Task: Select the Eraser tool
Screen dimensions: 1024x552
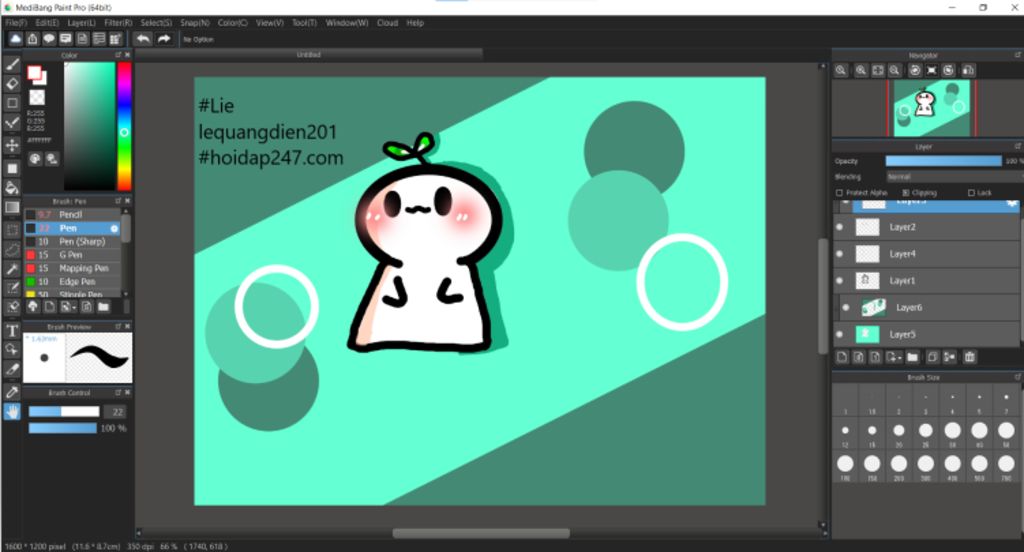Action: (12, 84)
